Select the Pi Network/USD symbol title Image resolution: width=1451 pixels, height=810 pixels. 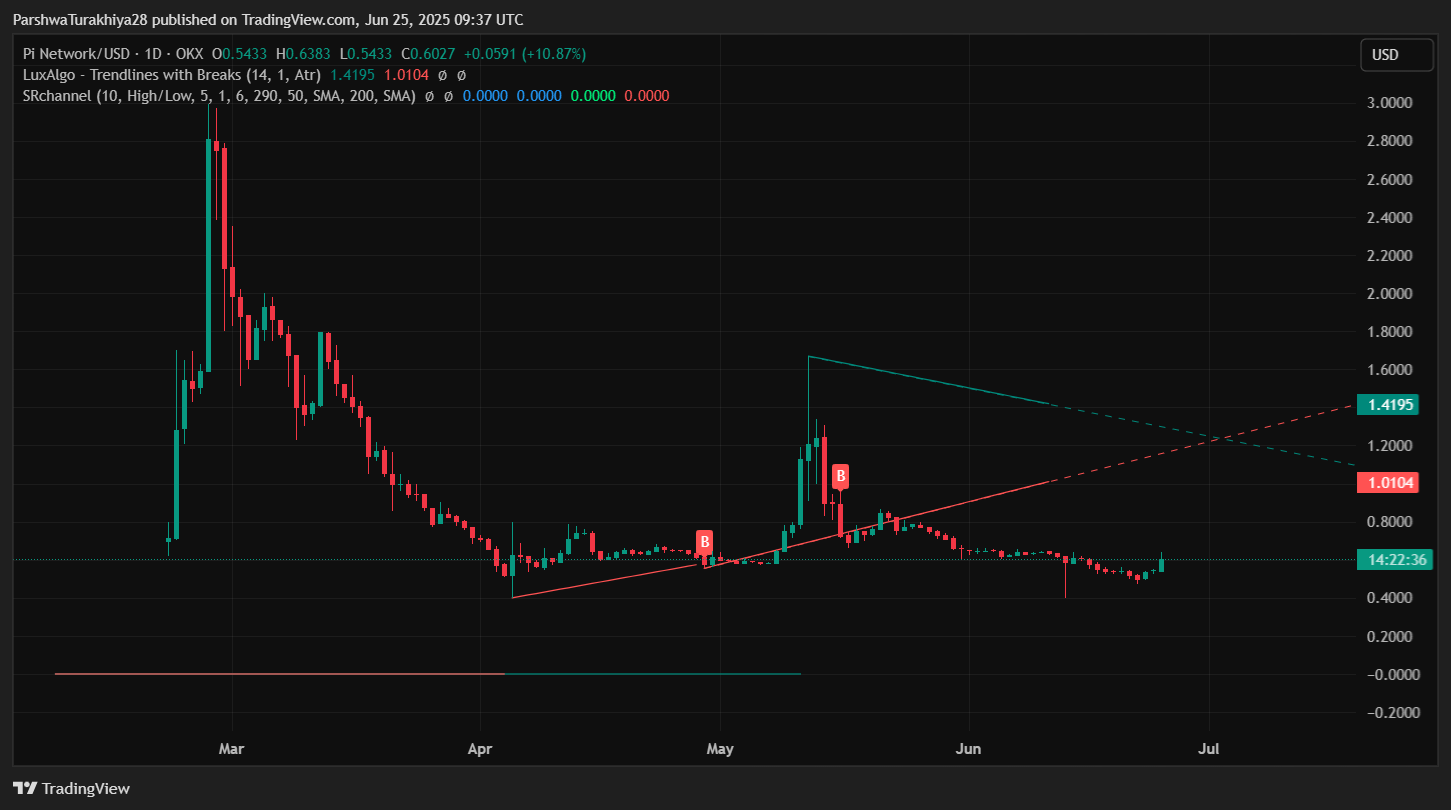(x=78, y=54)
